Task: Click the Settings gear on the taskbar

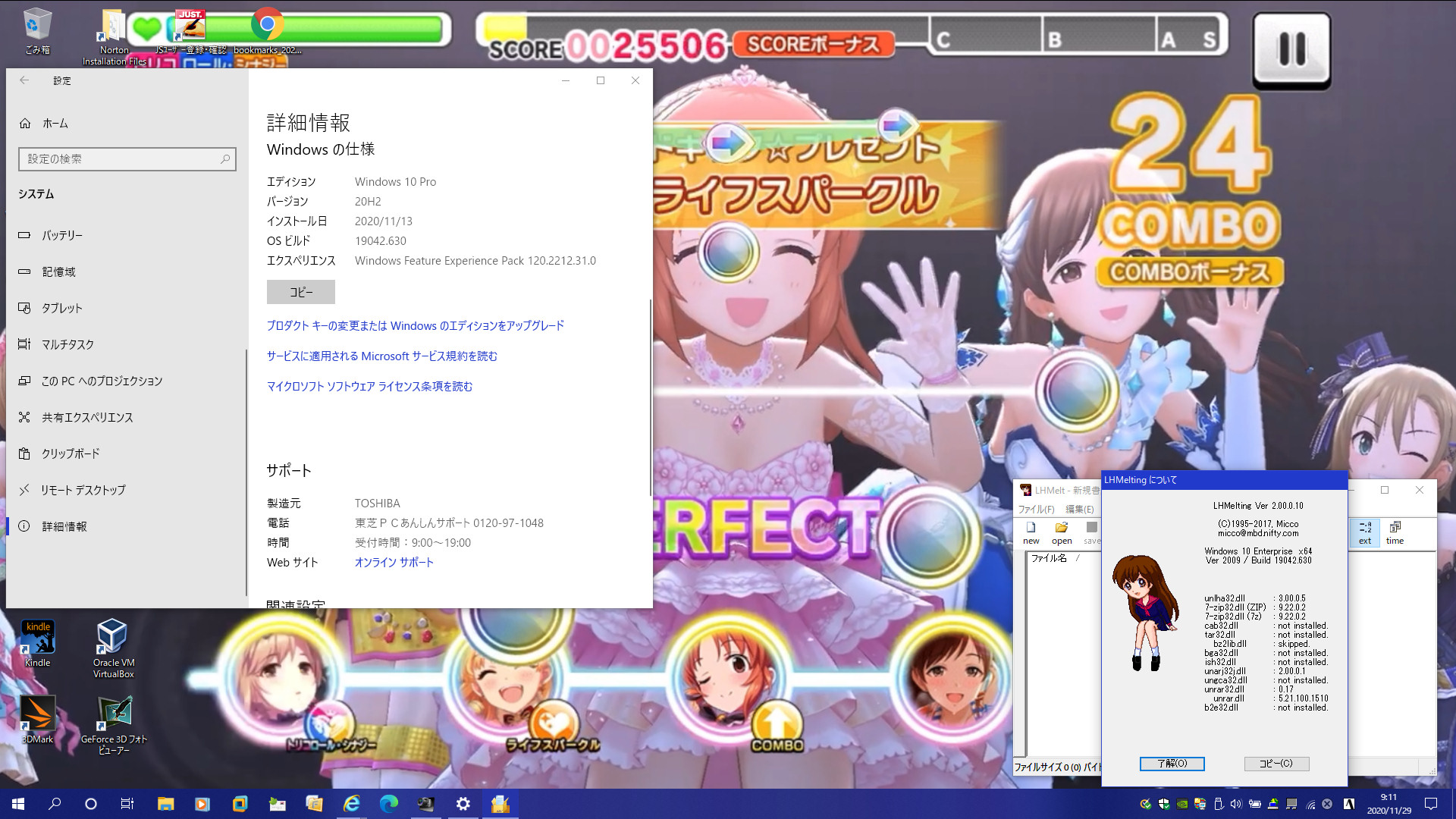Action: (463, 804)
